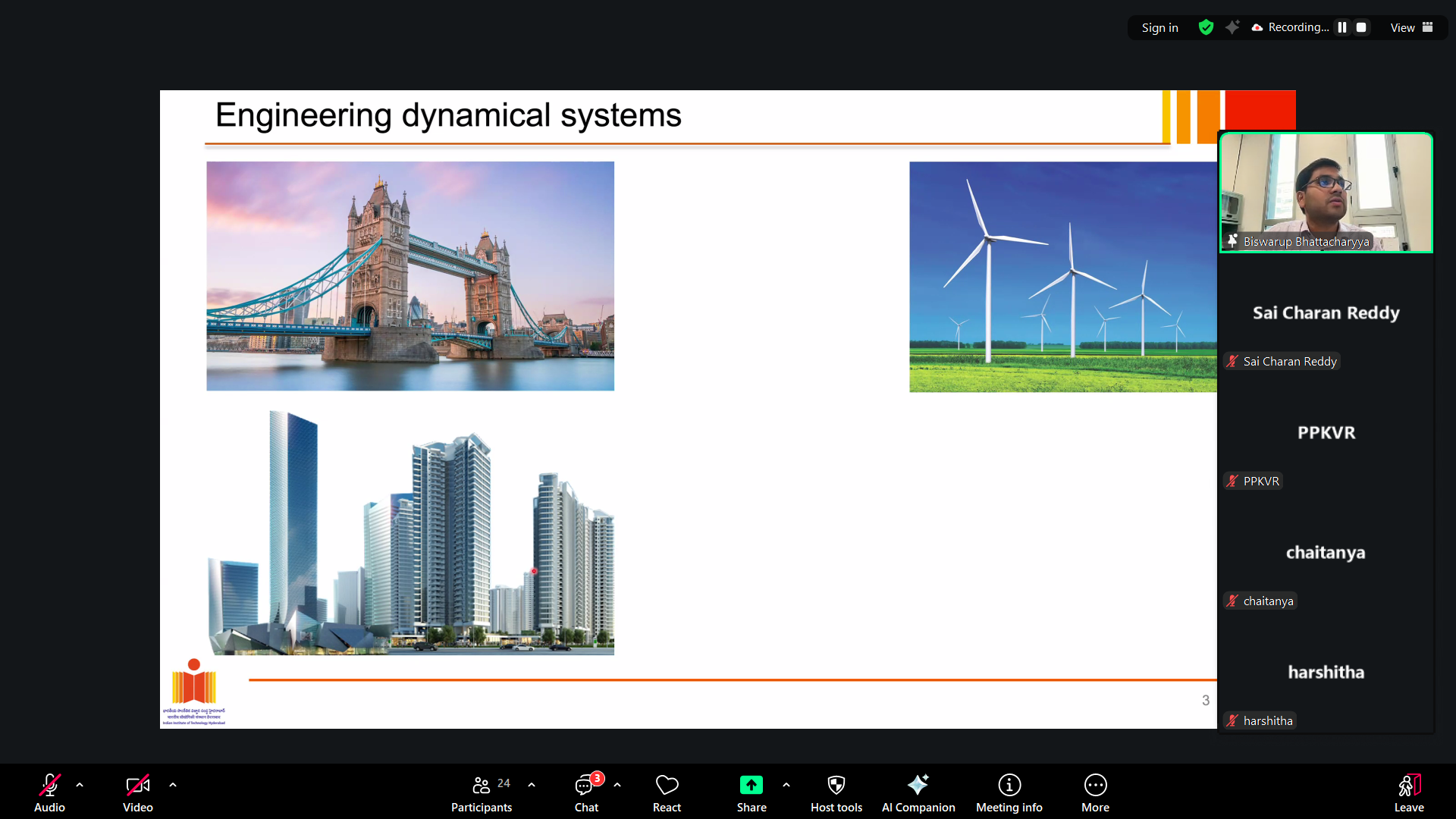Leave the meeting

(1408, 793)
